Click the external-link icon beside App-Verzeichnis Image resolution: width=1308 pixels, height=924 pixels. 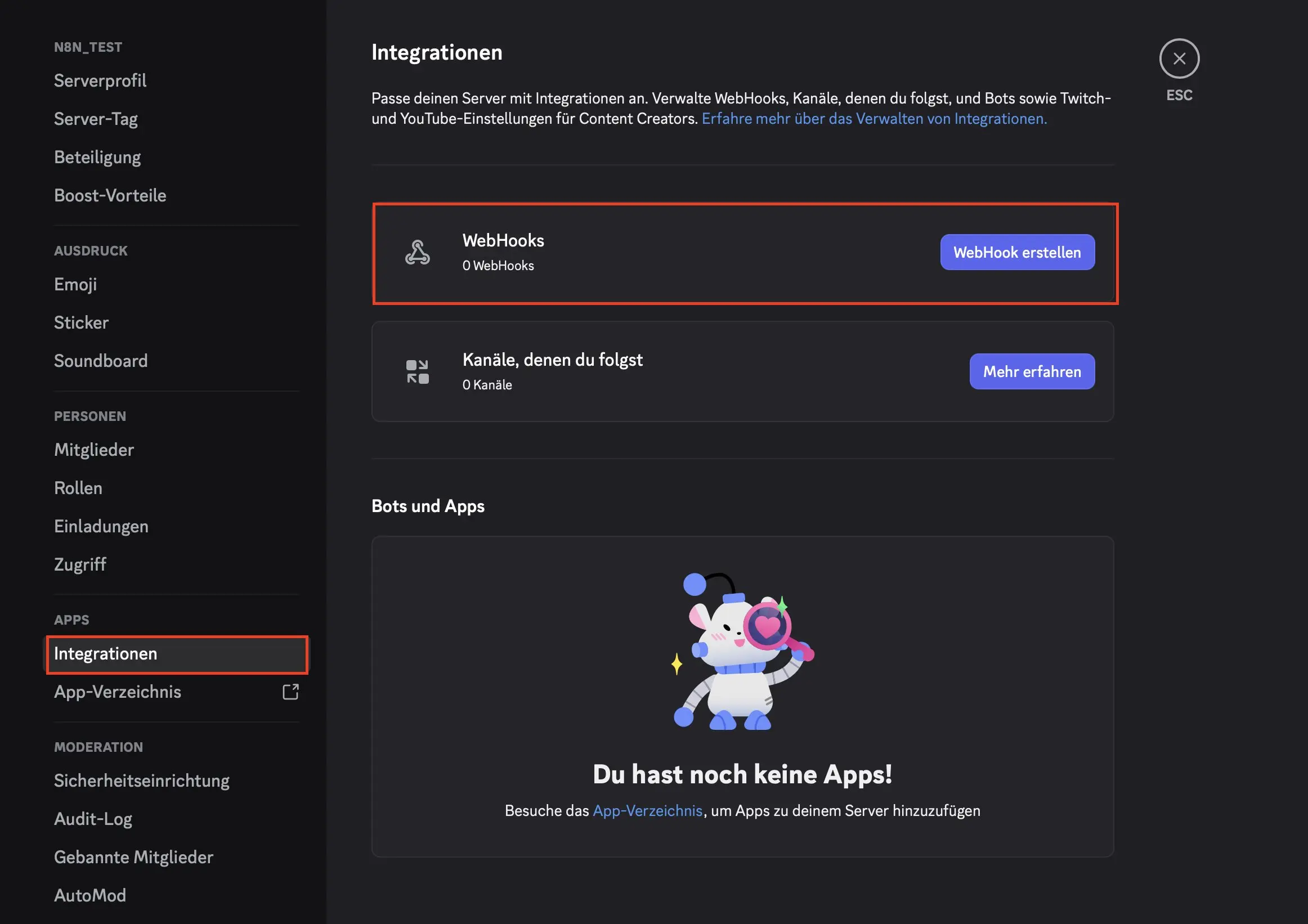pos(290,692)
